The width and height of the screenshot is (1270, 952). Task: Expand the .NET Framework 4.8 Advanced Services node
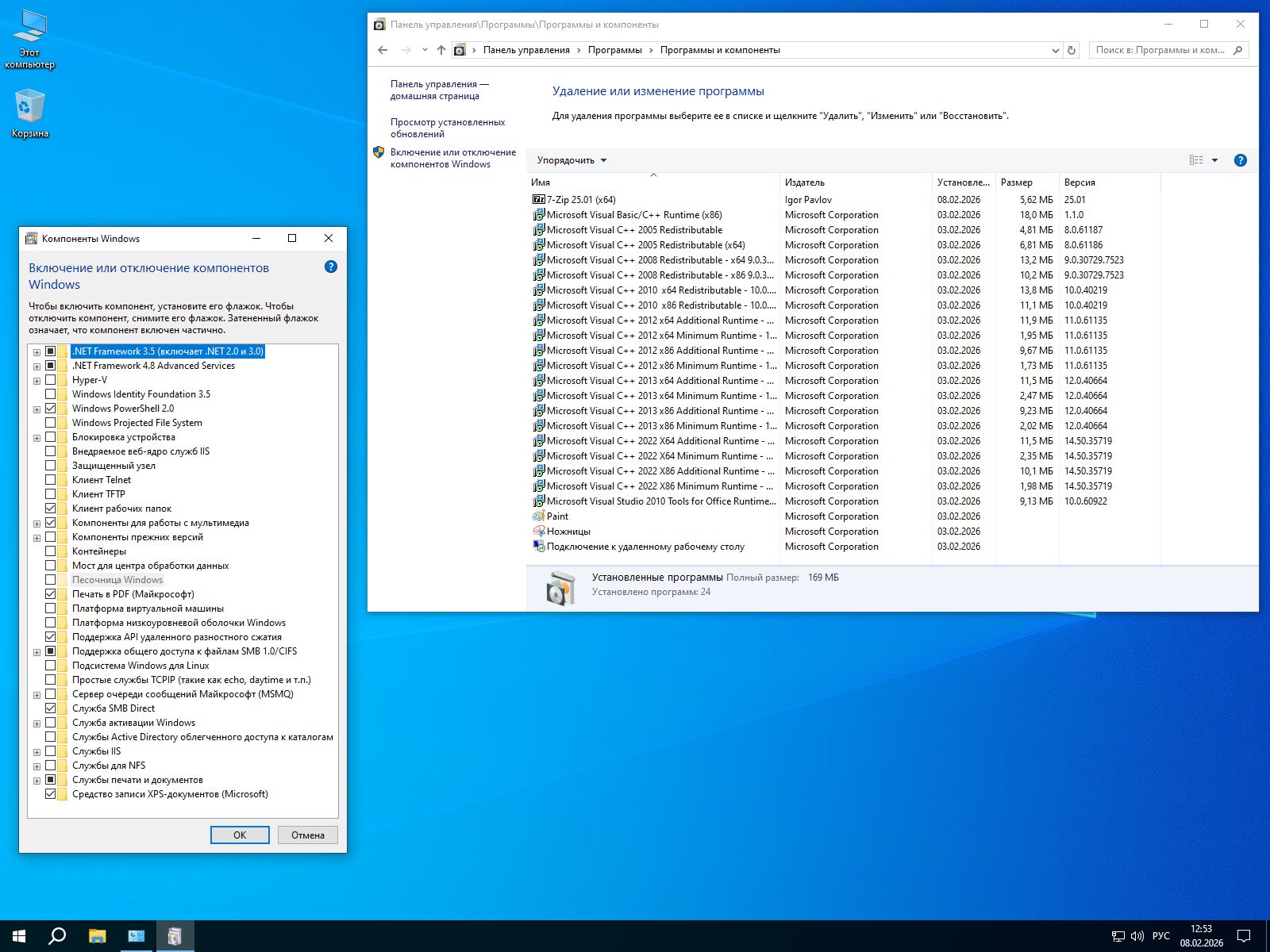[37, 367]
